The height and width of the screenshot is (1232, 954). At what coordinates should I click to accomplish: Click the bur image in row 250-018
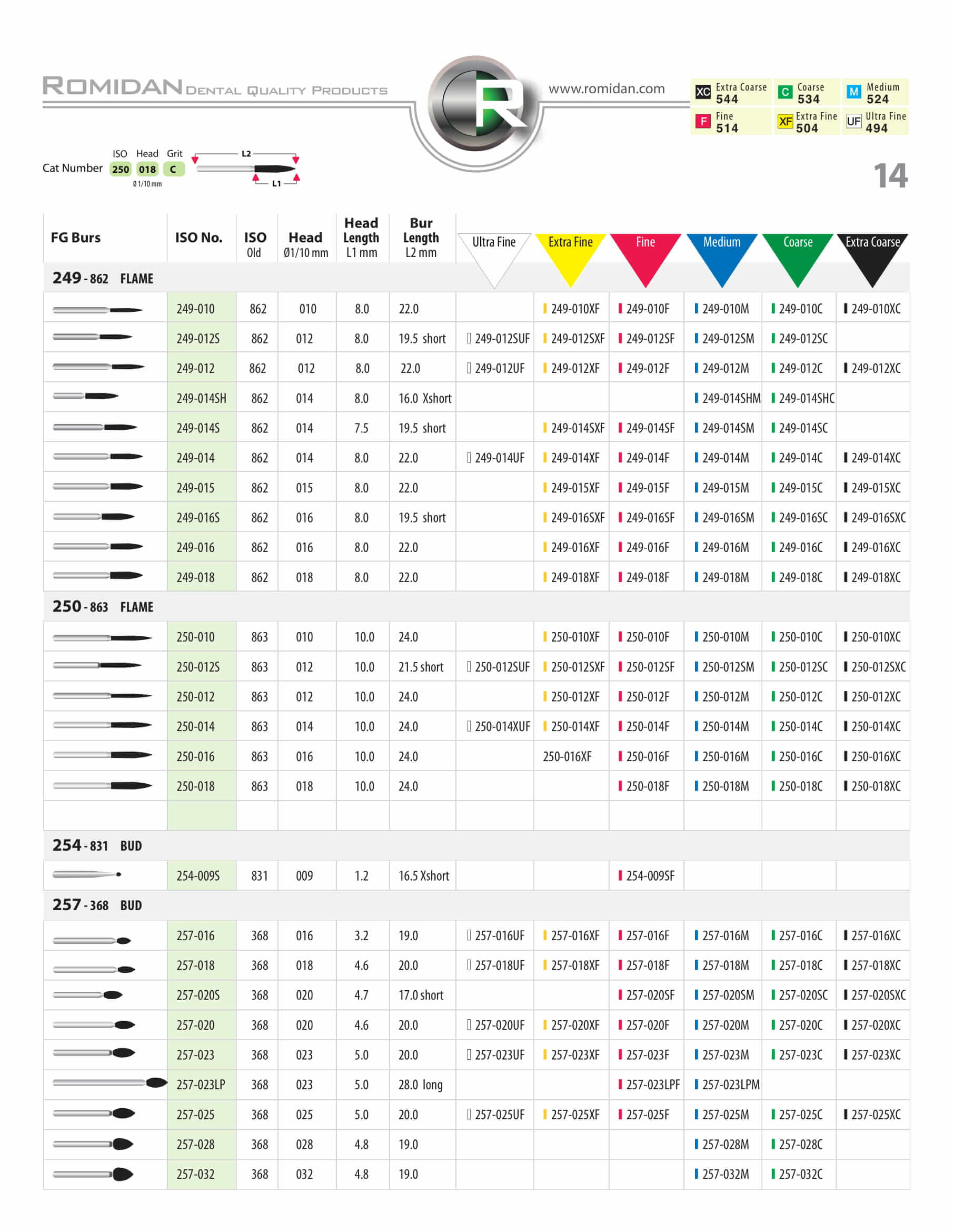tap(102, 785)
